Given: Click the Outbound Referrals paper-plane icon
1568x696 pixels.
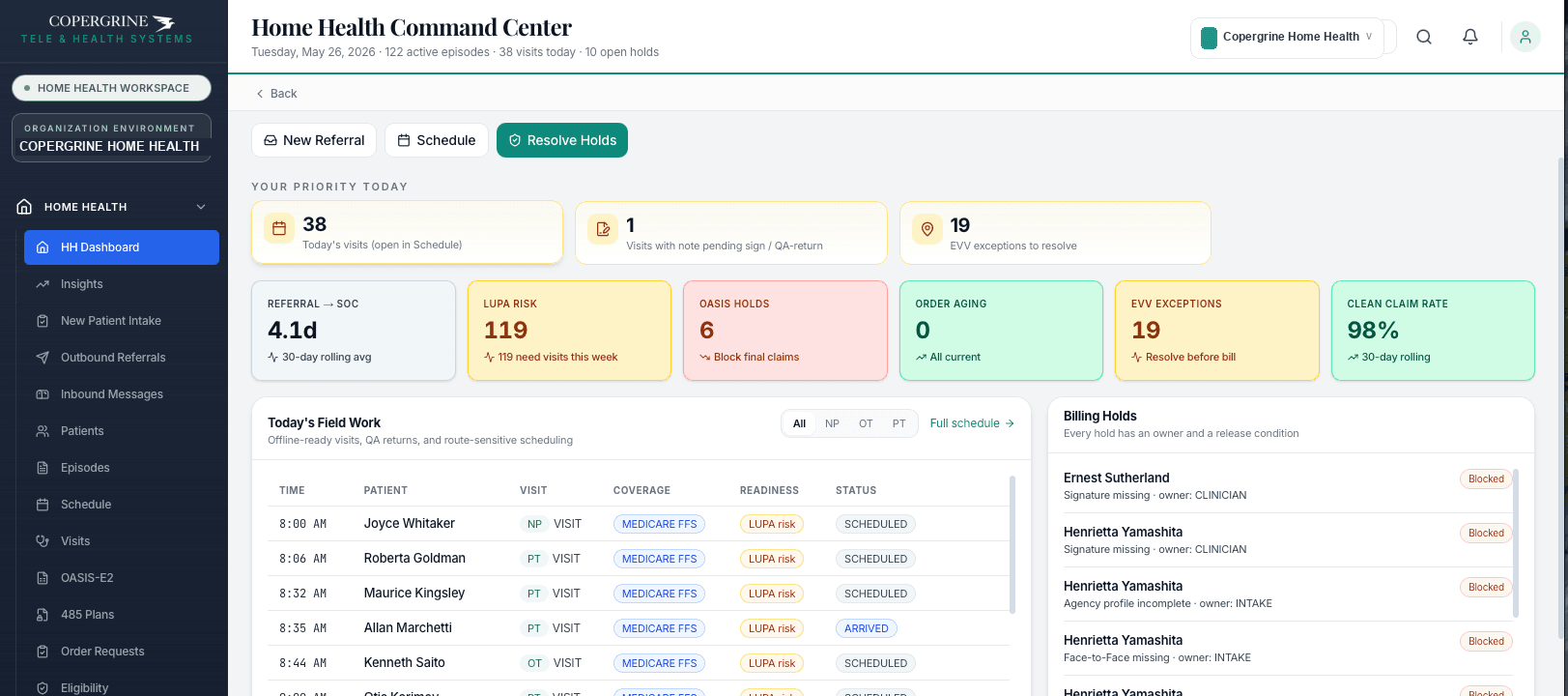Looking at the screenshot, I should coord(43,358).
